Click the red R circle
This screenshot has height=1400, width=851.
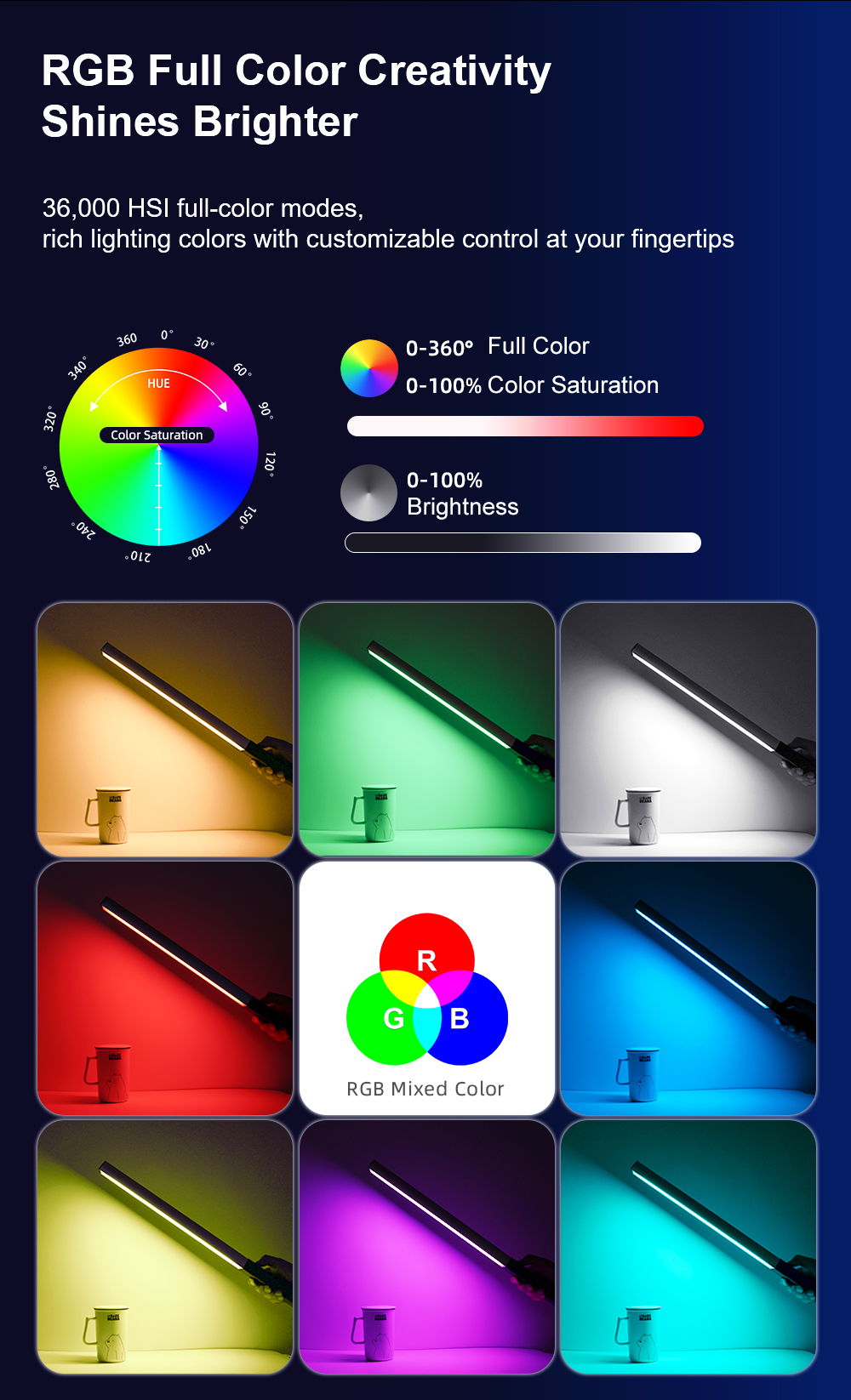pyautogui.click(x=426, y=960)
